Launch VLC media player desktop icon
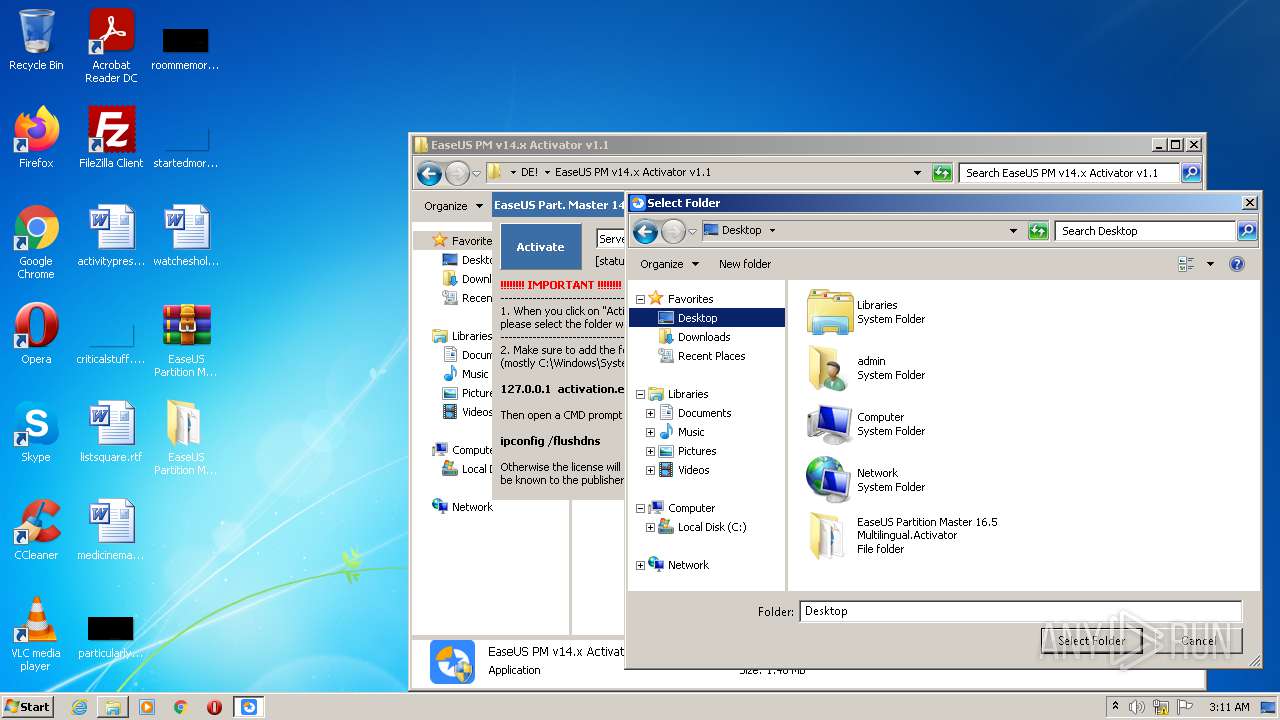This screenshot has height=720, width=1280. [x=36, y=634]
